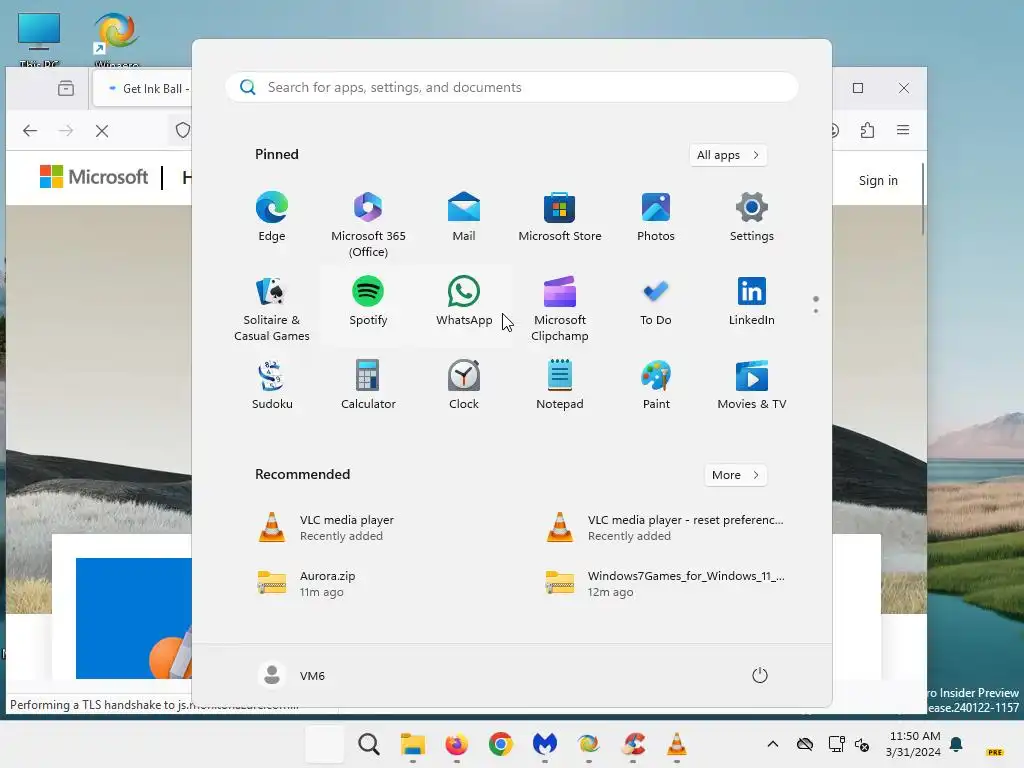Show More recommended items

coord(735,475)
